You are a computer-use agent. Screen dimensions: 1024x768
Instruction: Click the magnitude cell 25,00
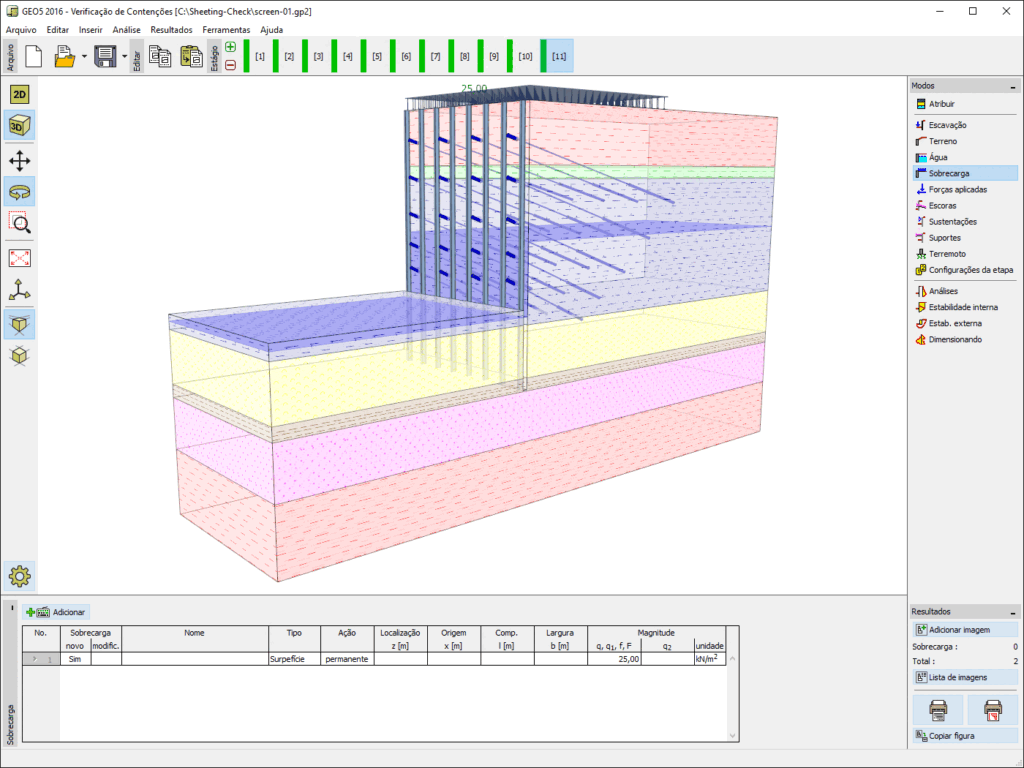pyautogui.click(x=615, y=660)
